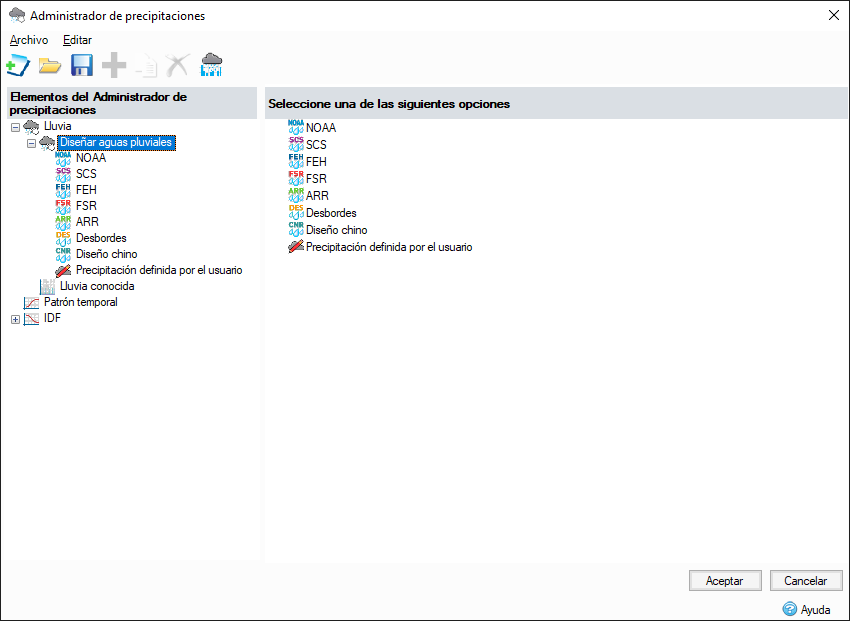850x621 pixels.
Task: Choose Diseño chino in the right options list
Action: click(x=336, y=230)
